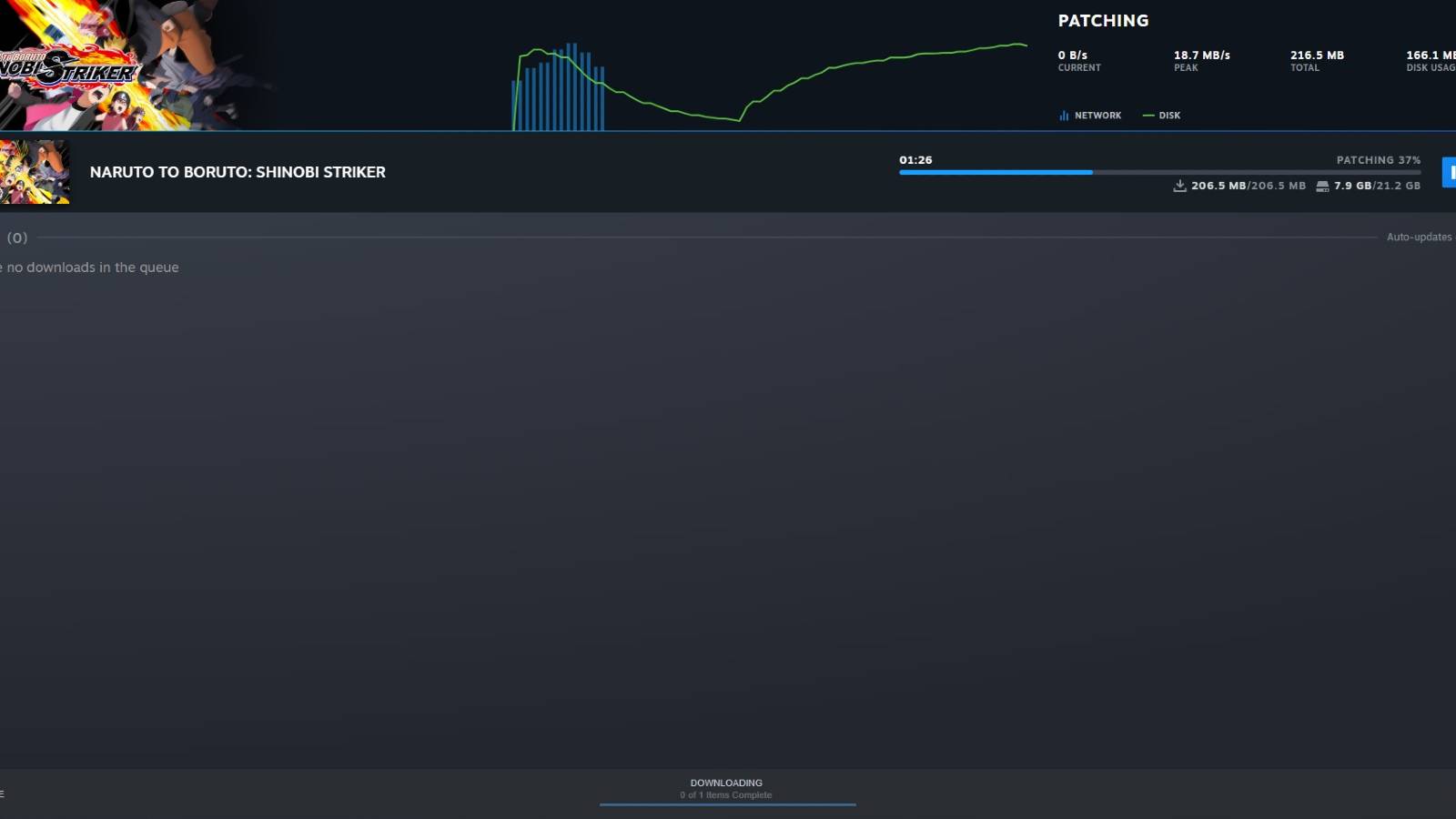Click the download arrow icon next to 206.5 MB
The width and height of the screenshot is (1456, 819).
point(1179,186)
